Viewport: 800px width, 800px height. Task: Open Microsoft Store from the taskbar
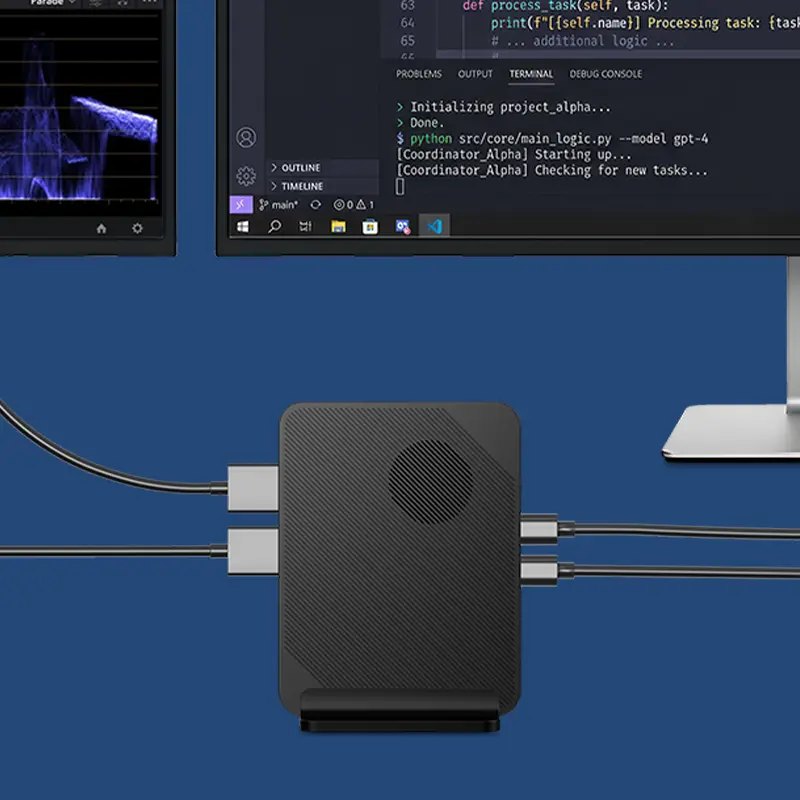point(370,226)
